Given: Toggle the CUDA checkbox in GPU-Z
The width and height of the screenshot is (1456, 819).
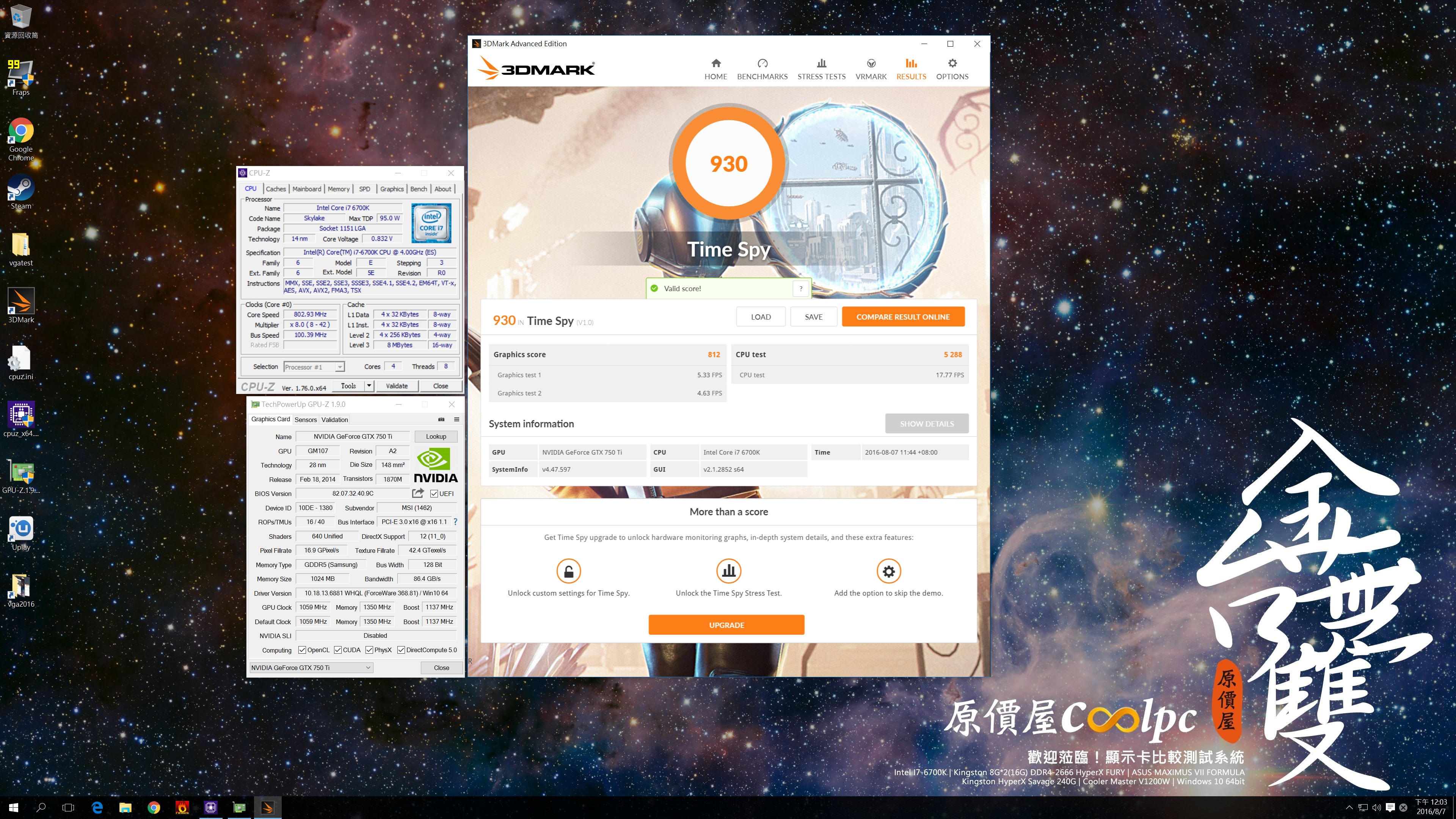Looking at the screenshot, I should point(338,650).
